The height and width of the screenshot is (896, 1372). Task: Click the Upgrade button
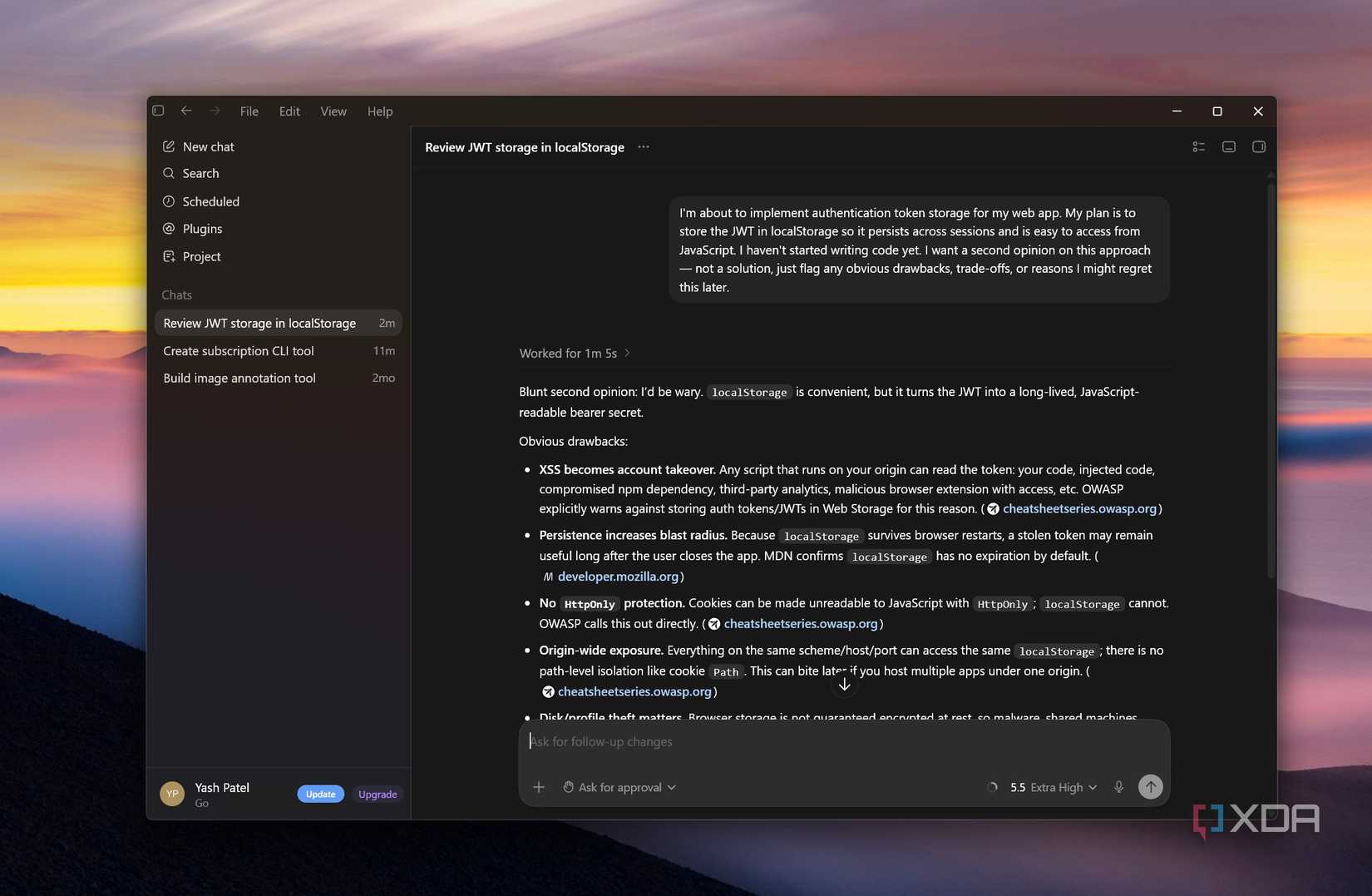378,795
